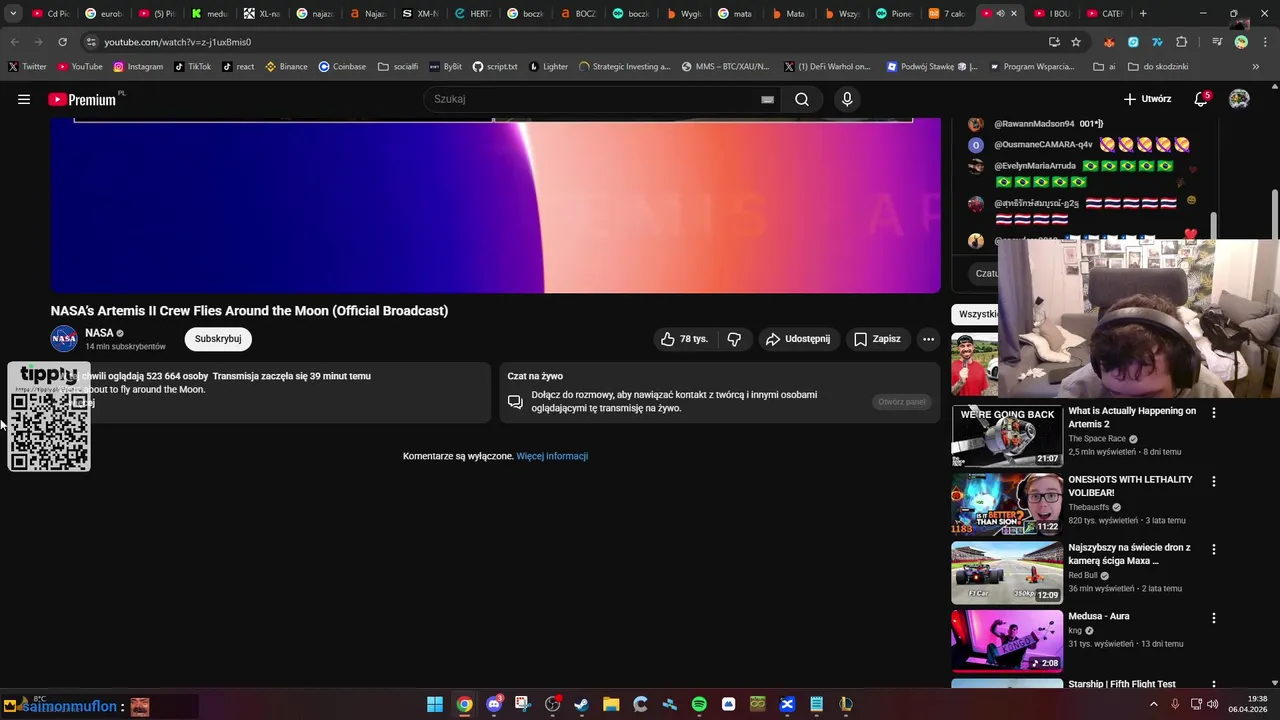1280x720 pixels.
Task: Open the Instagram bookmark
Action: click(x=138, y=67)
